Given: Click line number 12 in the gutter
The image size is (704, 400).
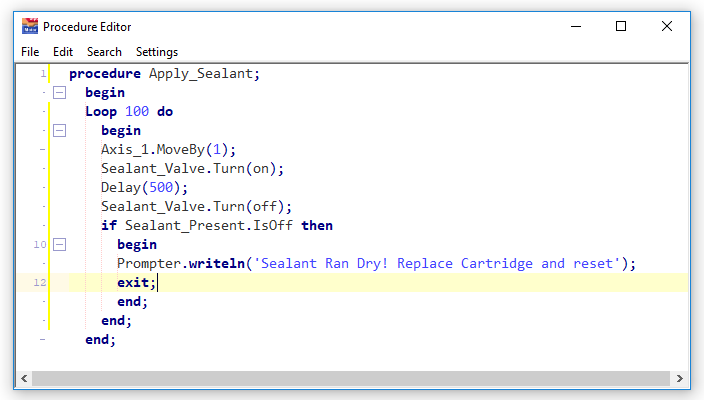Looking at the screenshot, I should point(39,283).
